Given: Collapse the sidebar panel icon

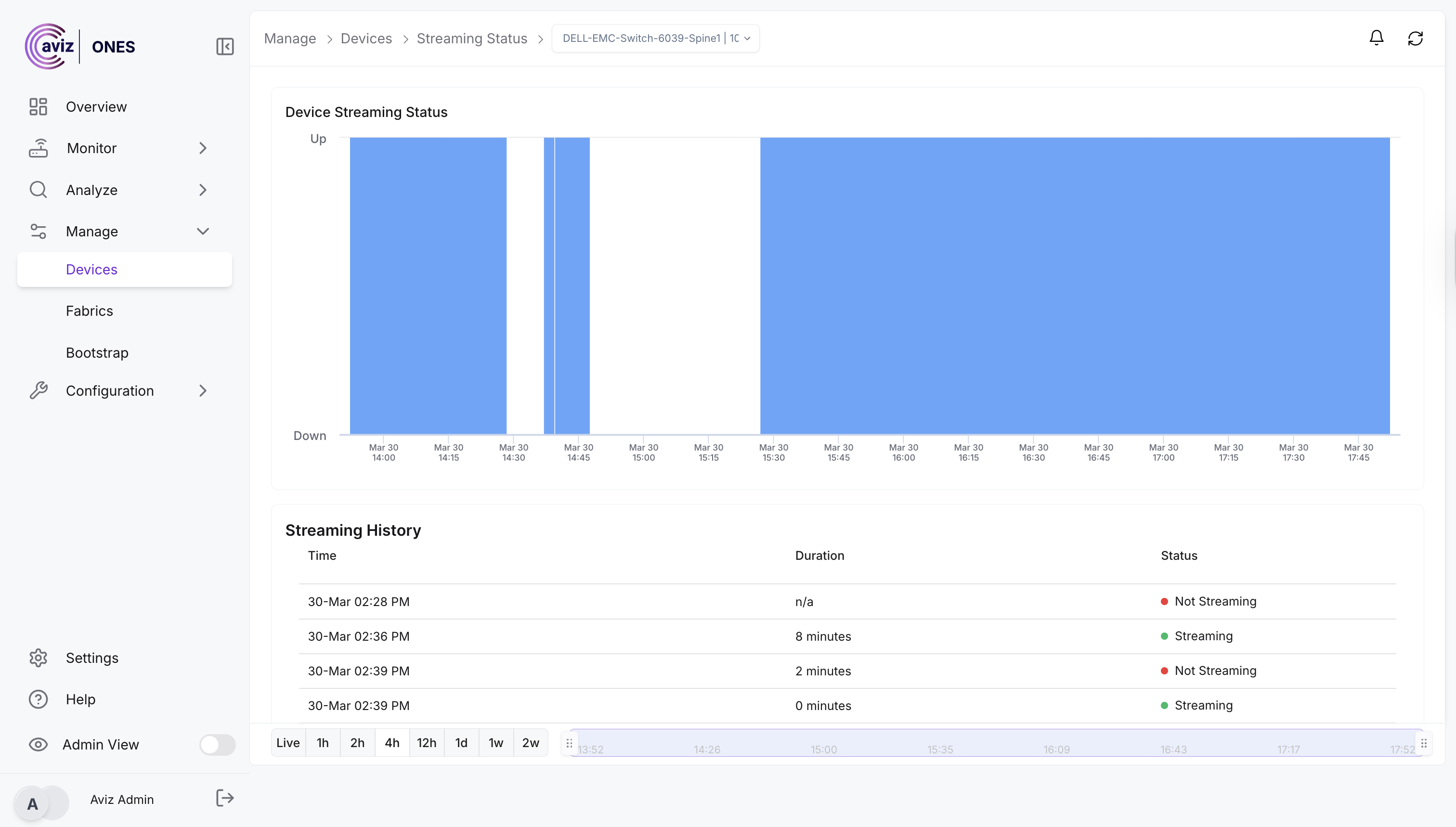Looking at the screenshot, I should point(225,47).
